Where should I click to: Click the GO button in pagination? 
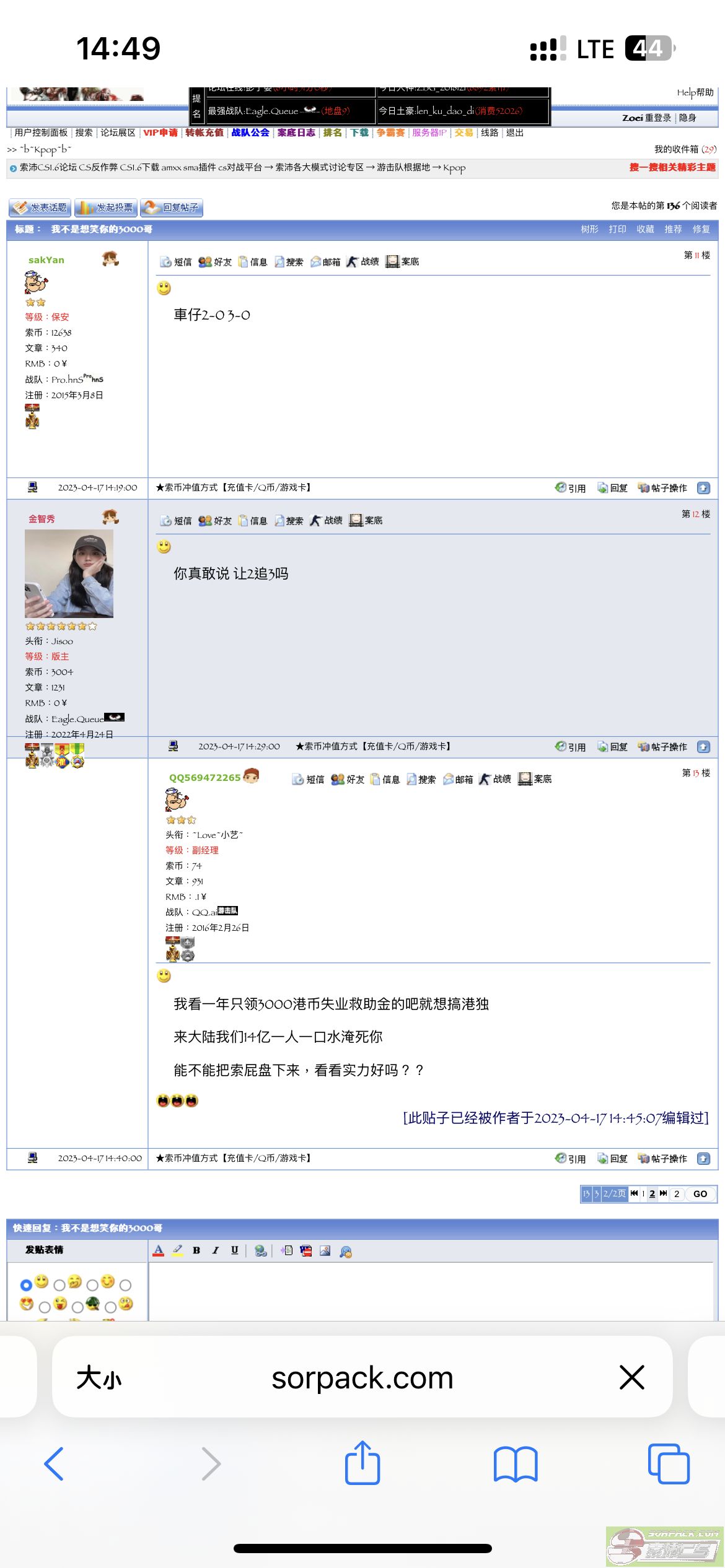pos(700,1194)
